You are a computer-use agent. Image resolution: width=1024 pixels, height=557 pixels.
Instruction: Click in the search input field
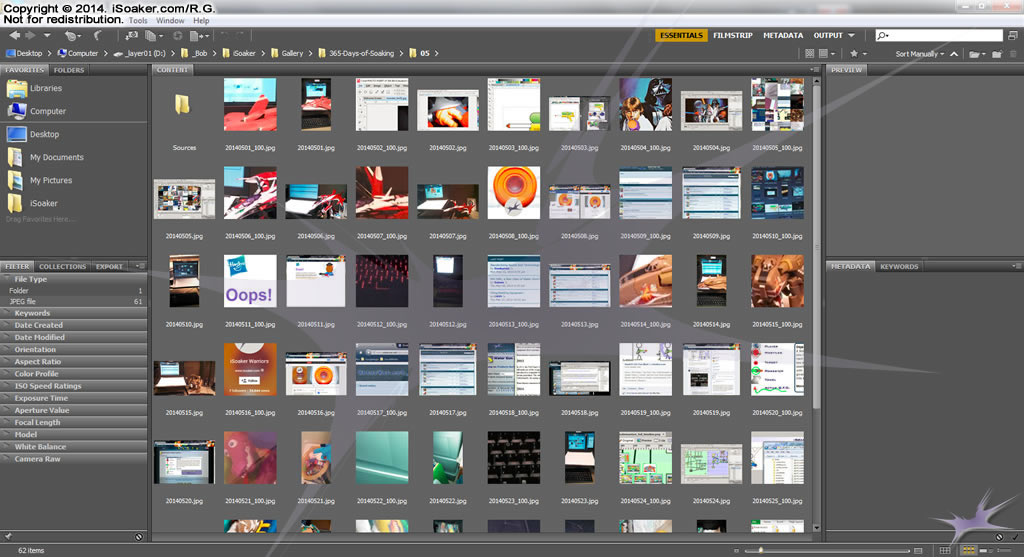coord(939,35)
